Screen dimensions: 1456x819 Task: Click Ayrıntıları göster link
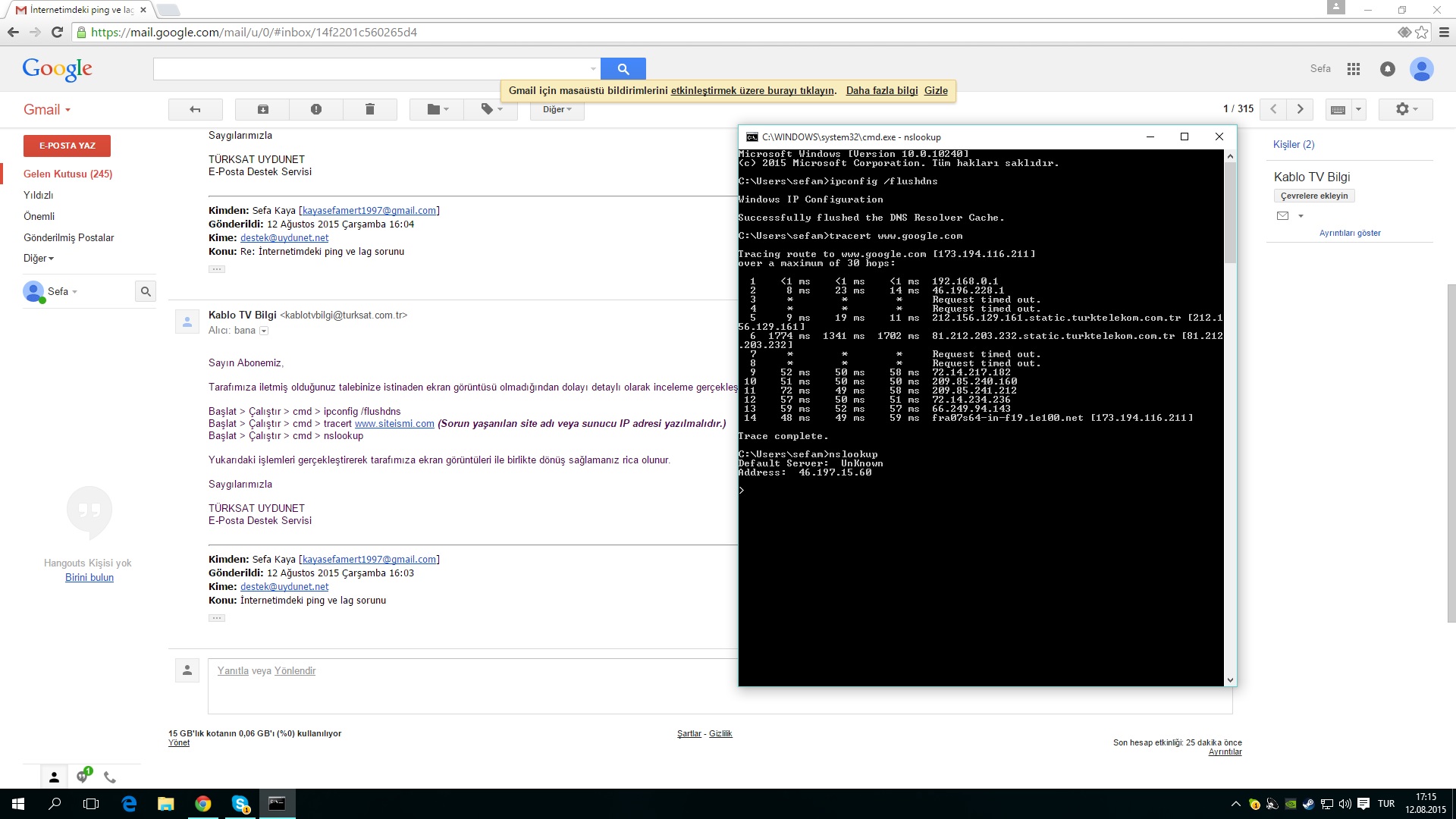coord(1350,234)
